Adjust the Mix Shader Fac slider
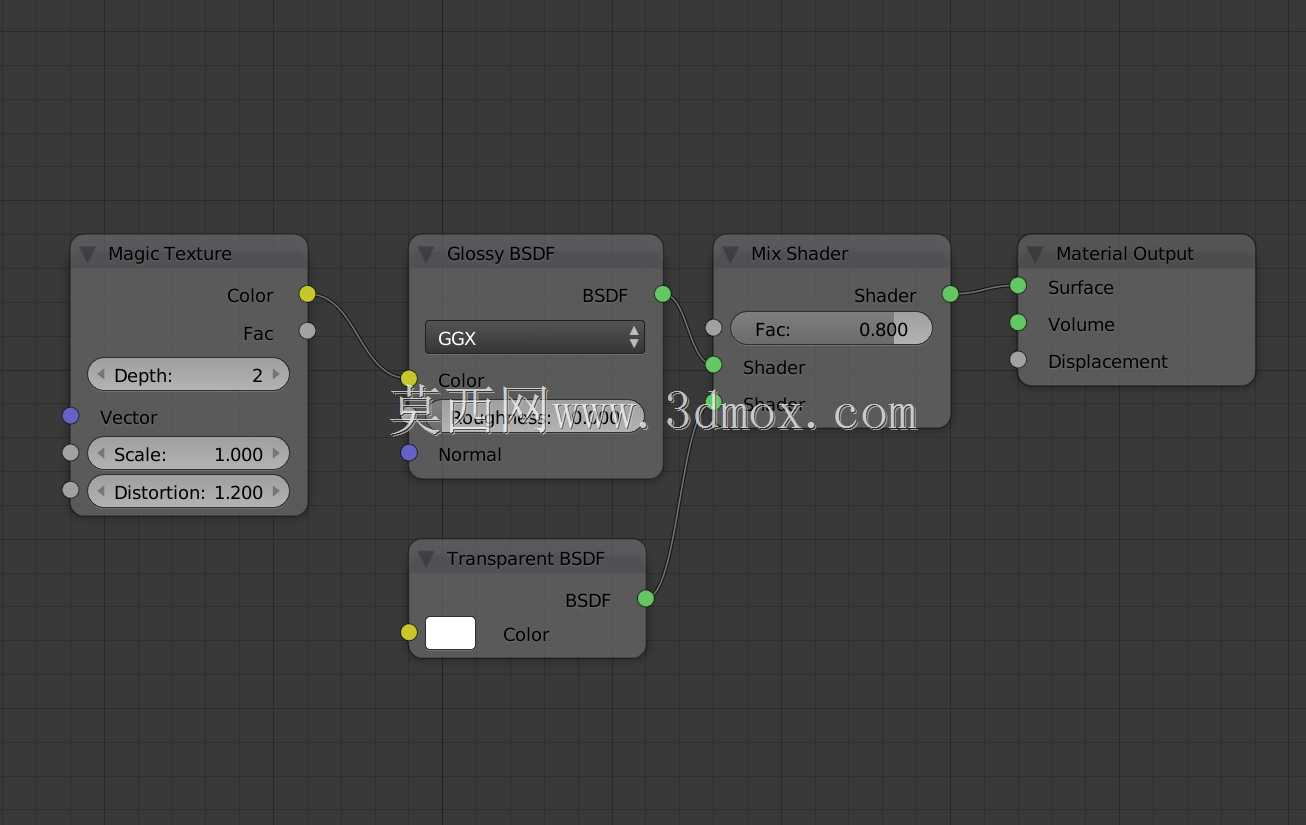1306x825 pixels. (x=831, y=329)
